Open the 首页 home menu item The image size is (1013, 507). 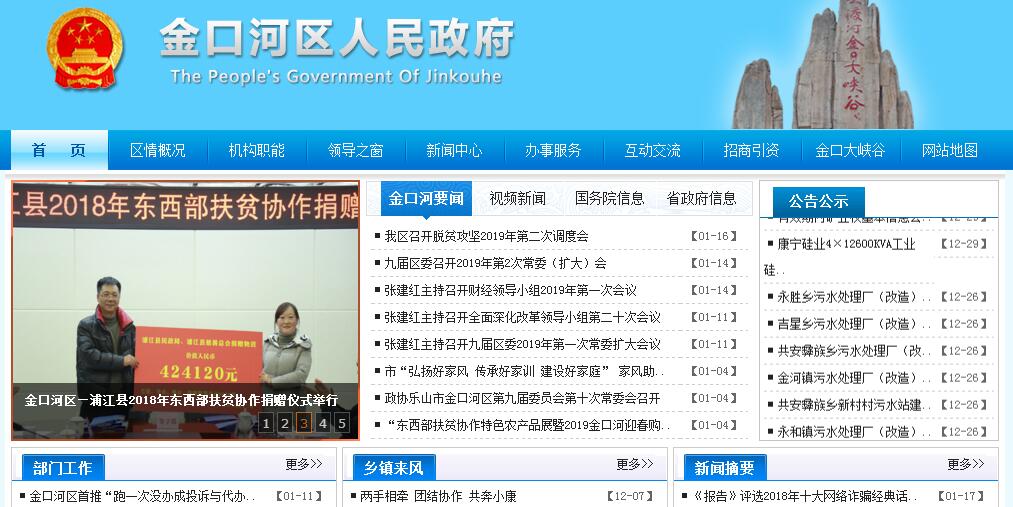click(59, 150)
